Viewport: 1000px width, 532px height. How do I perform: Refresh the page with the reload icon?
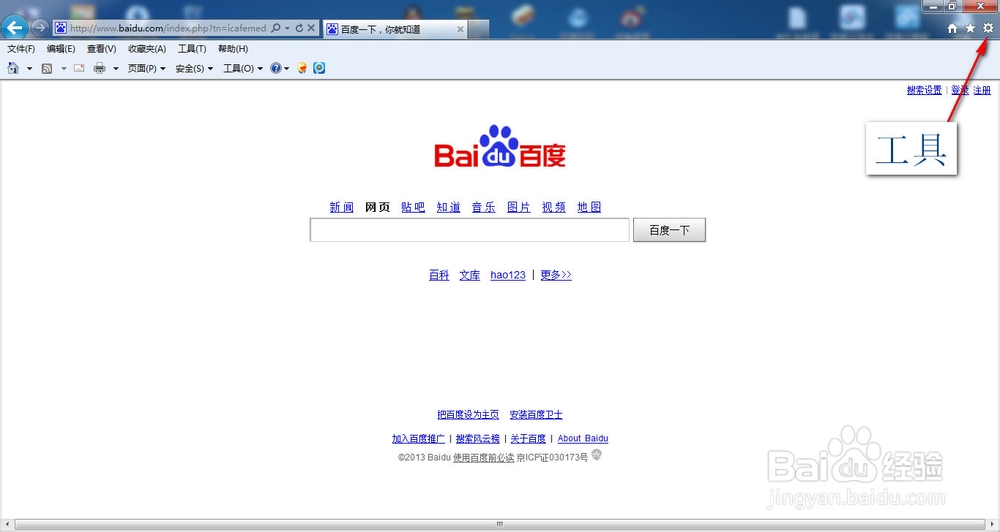point(299,28)
